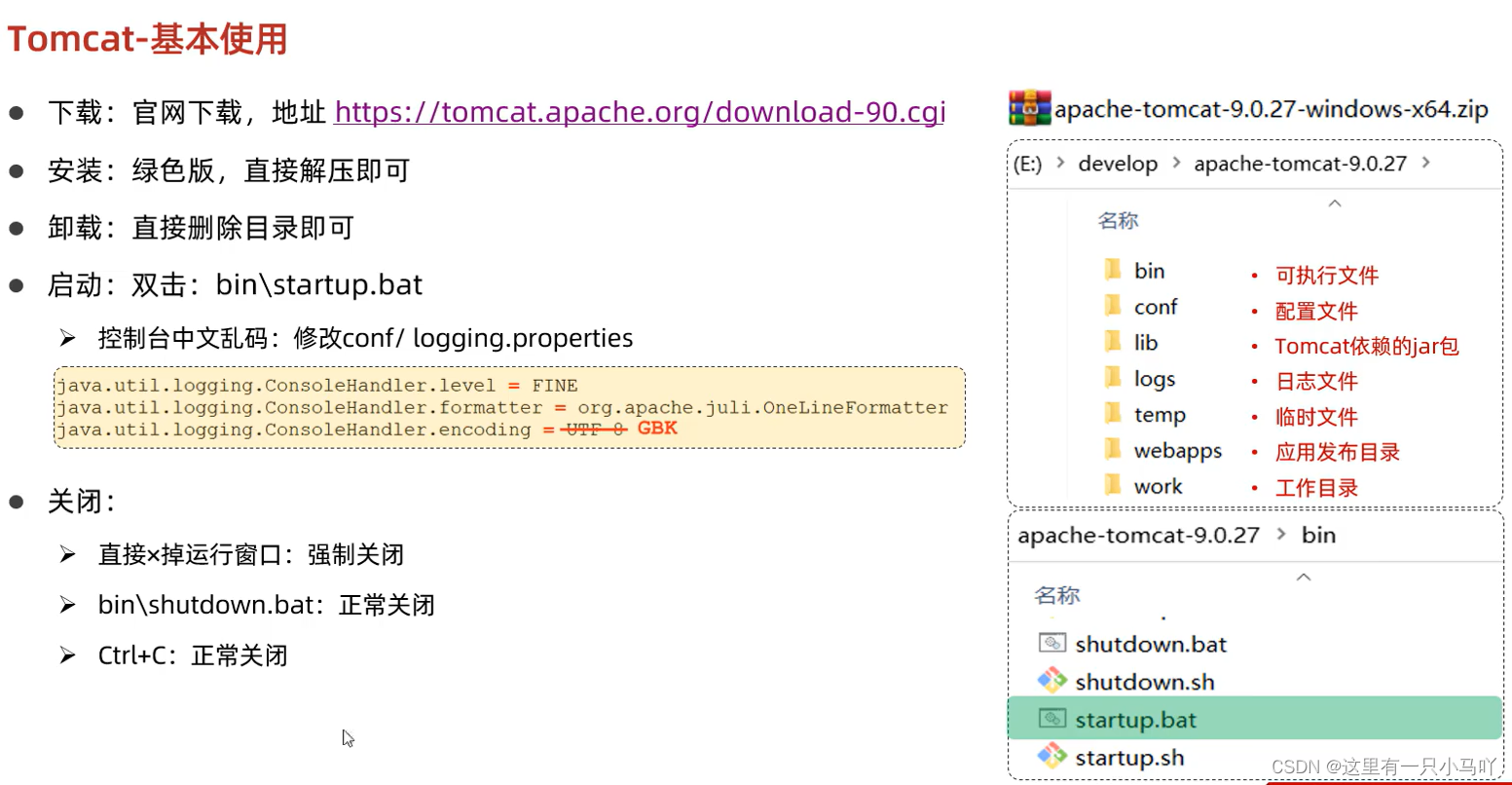1512x785 pixels.
Task: Expand the chevron after develop in breadcrumb
Action: 1176,163
